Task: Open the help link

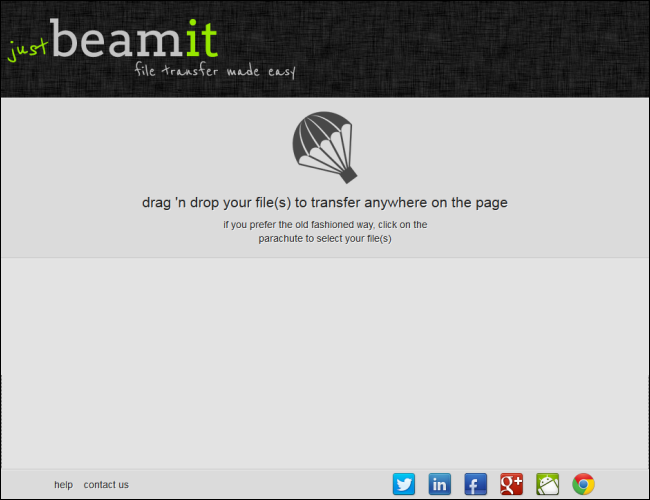Action: click(x=63, y=485)
